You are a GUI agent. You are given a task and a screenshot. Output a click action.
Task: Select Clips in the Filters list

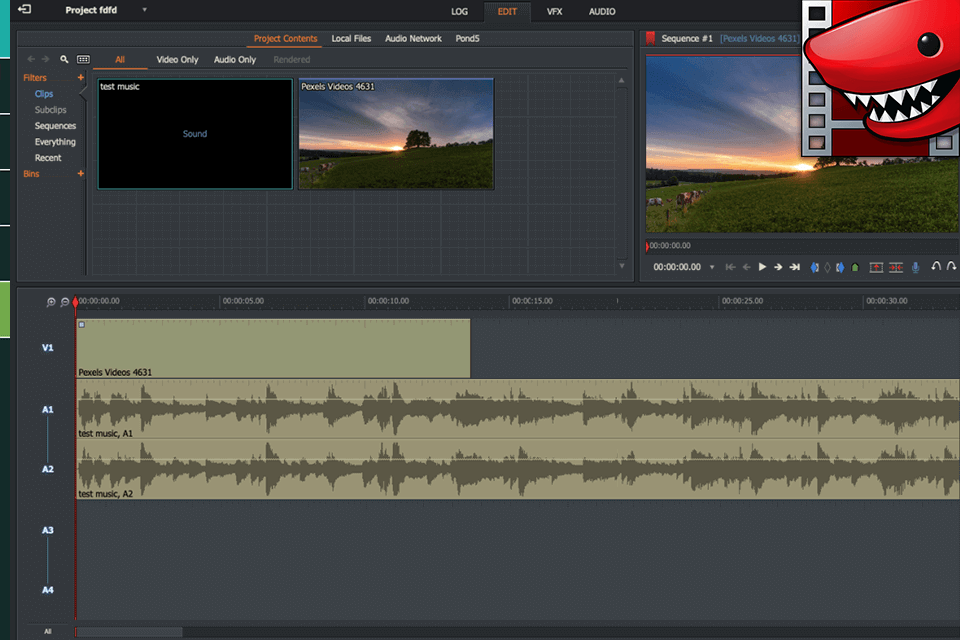(x=43, y=94)
